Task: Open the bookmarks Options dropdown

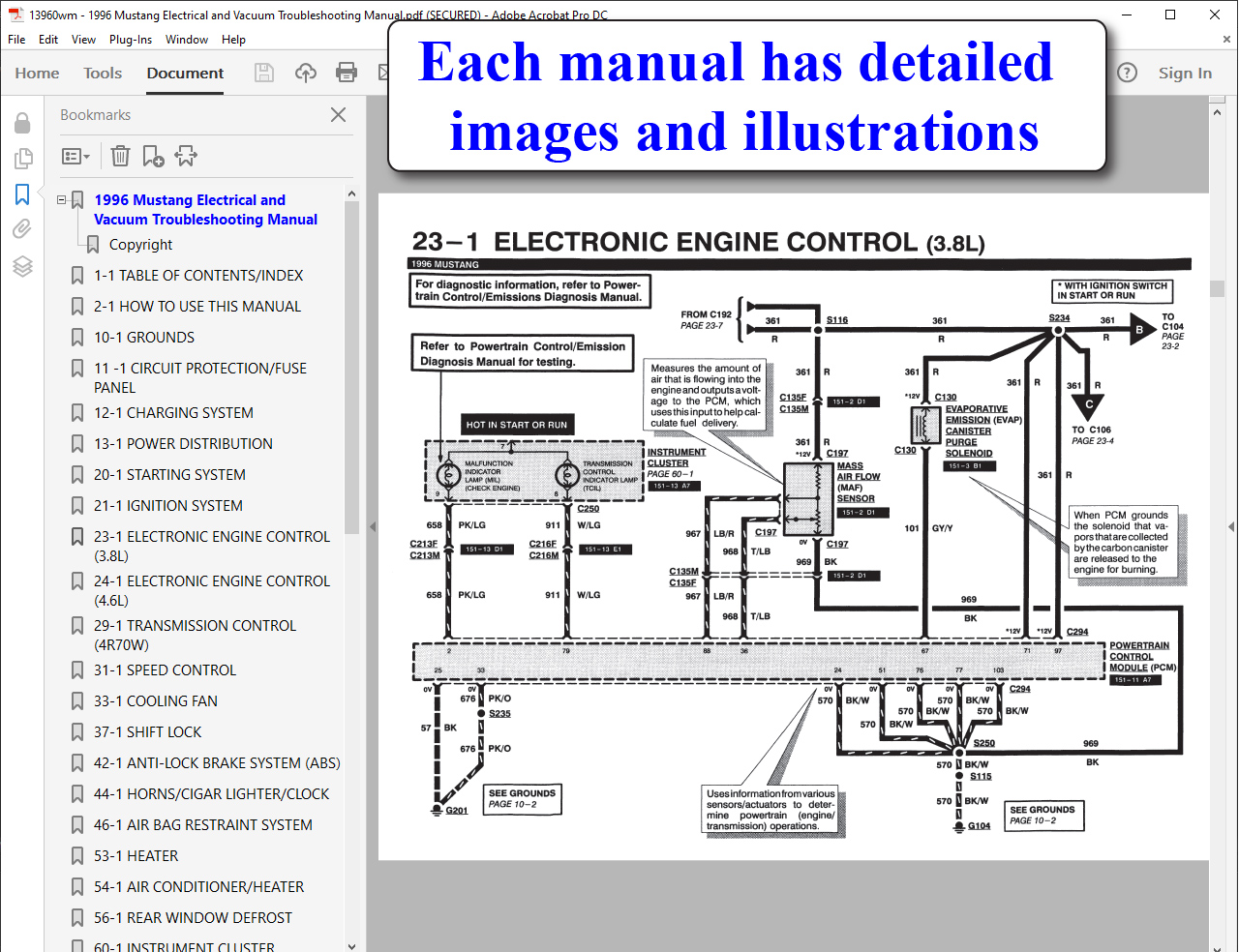Action: [x=76, y=156]
